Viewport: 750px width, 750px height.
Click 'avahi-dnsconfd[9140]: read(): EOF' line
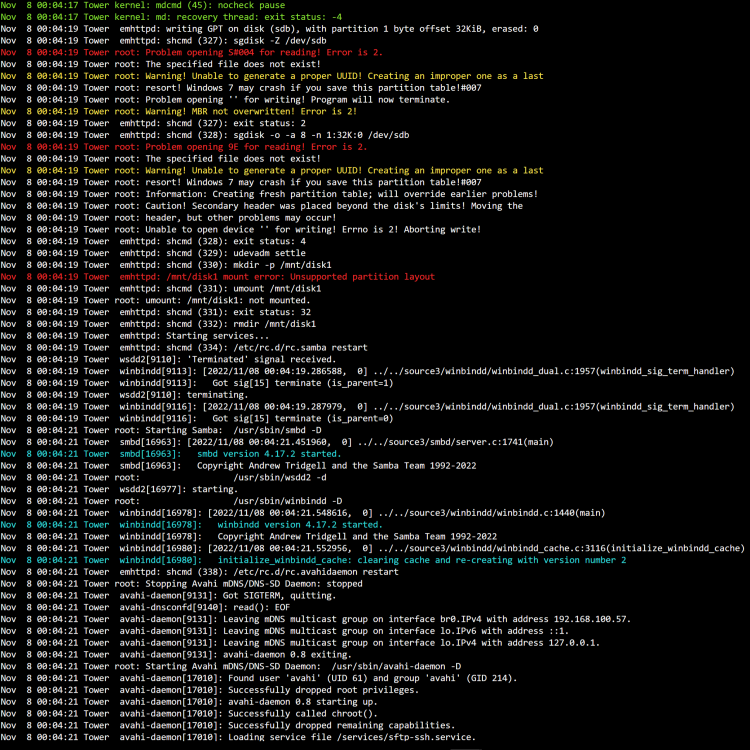(x=145, y=607)
